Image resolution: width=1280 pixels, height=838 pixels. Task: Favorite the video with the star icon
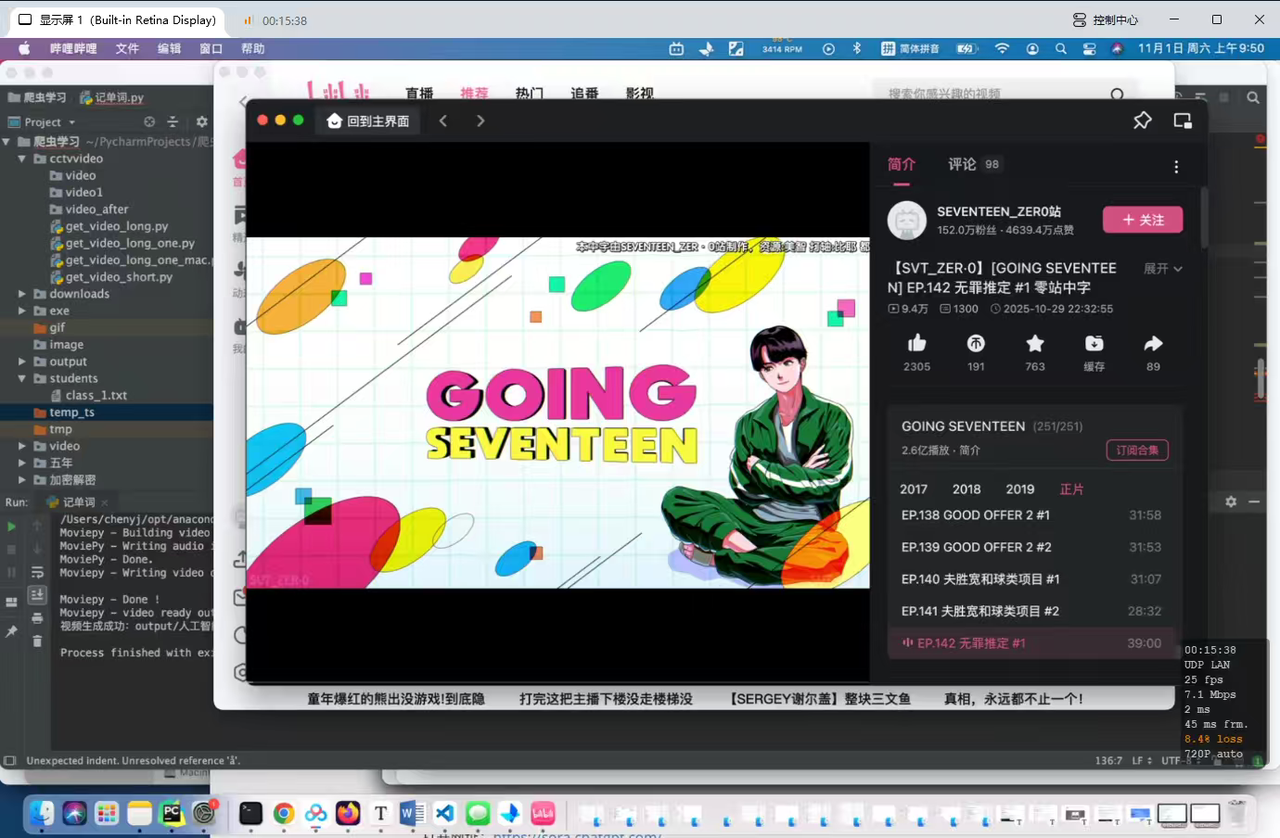pos(1035,344)
